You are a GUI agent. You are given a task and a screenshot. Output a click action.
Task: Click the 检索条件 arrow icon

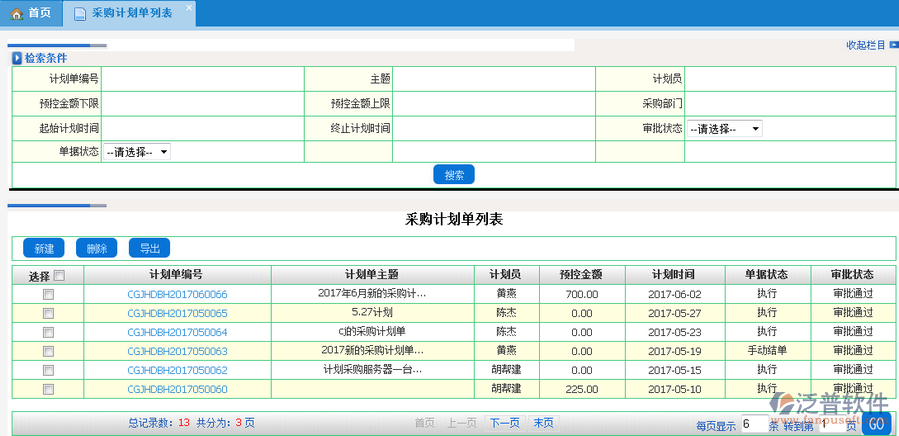(17, 59)
